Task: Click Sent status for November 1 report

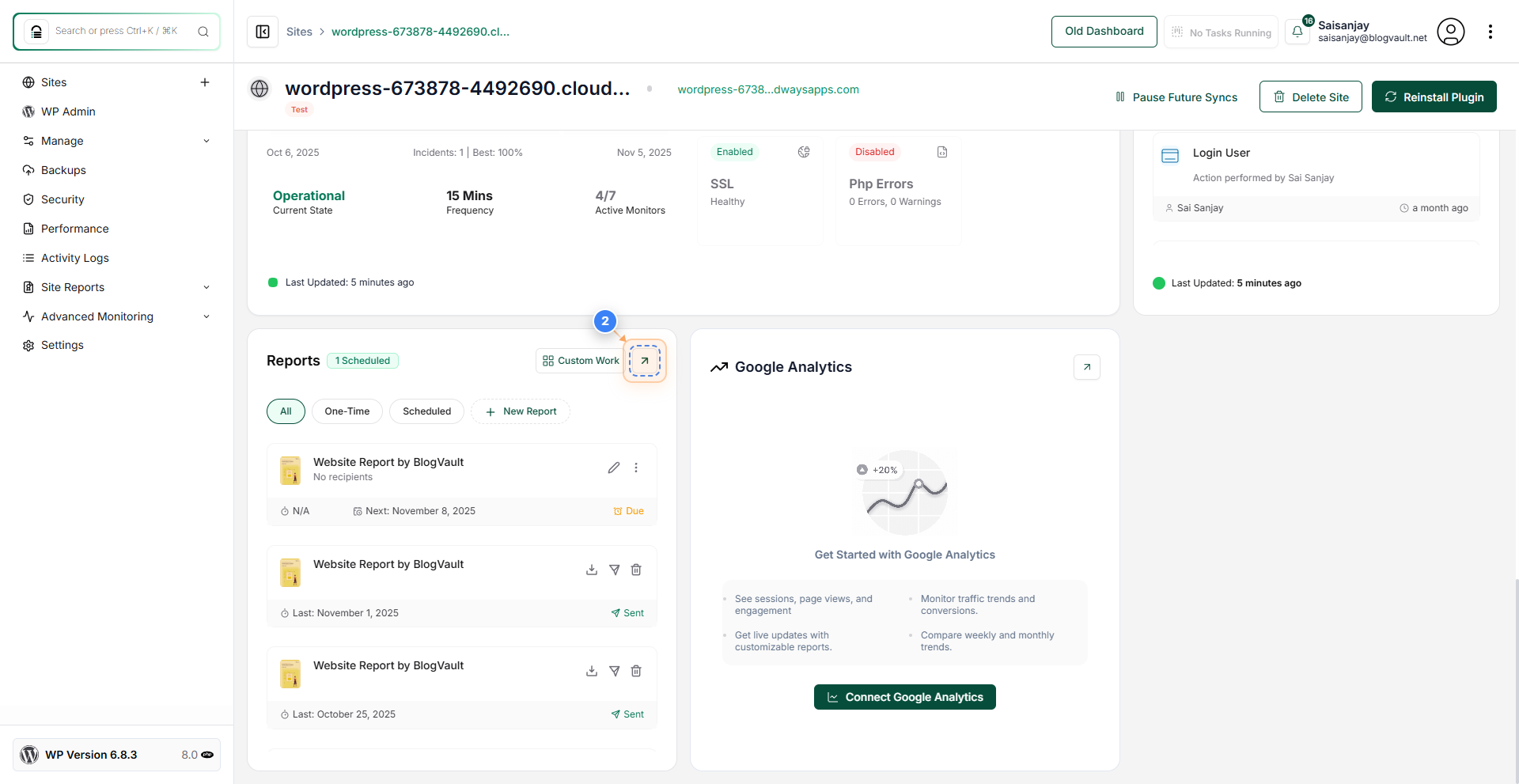Action: click(x=627, y=613)
